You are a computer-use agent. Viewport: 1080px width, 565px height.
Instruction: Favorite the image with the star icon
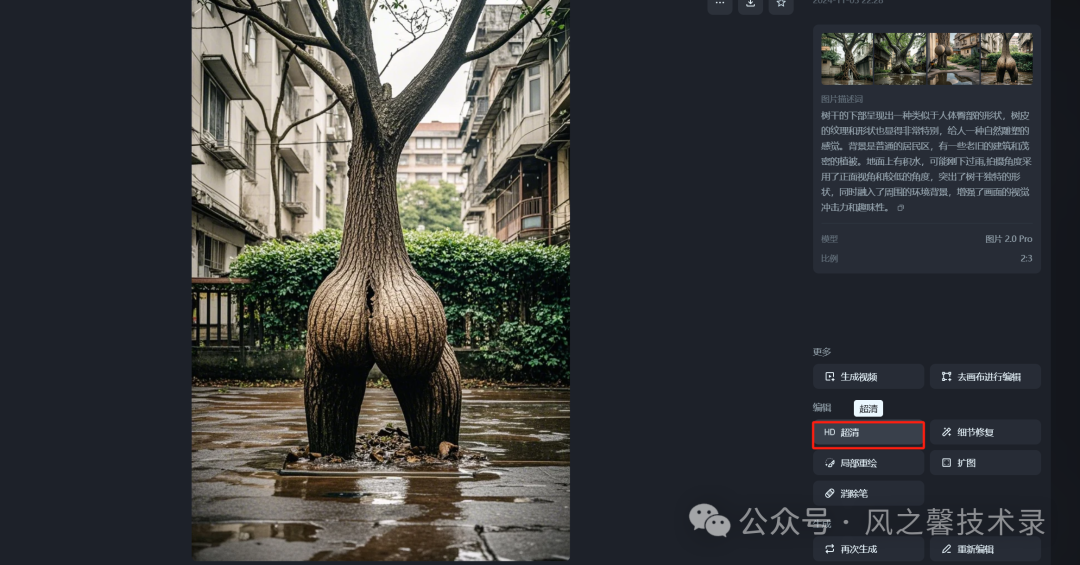(x=781, y=6)
